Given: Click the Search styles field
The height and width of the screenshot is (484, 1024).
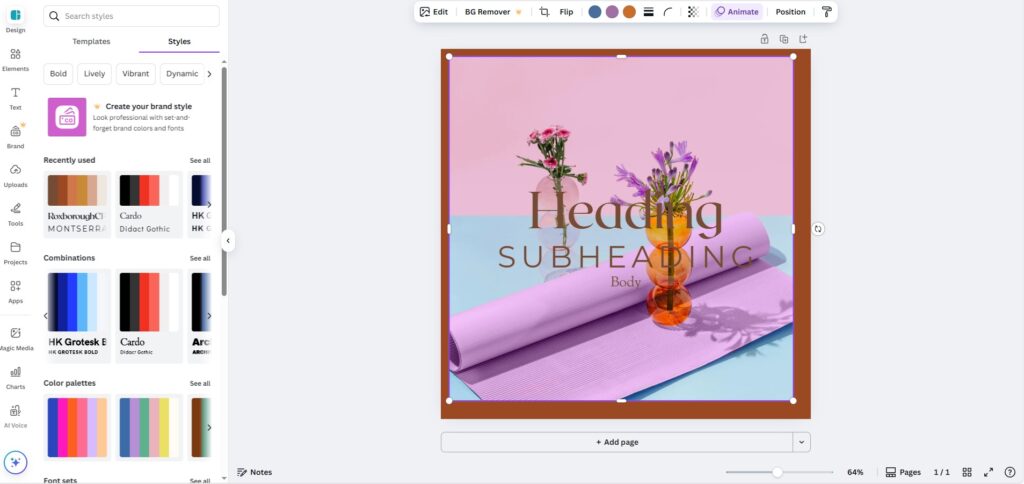Looking at the screenshot, I should click(131, 16).
